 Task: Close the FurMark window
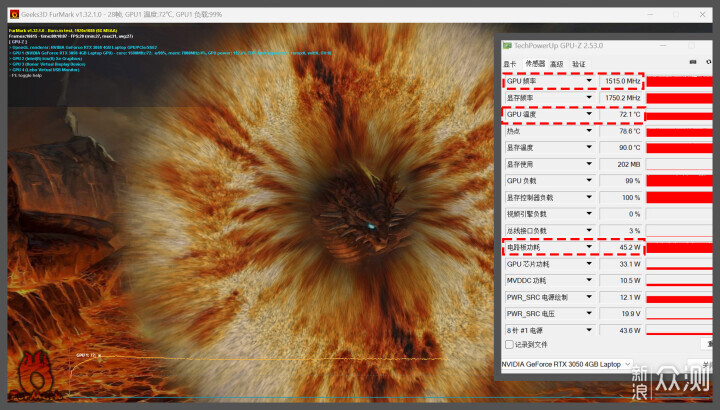pyautogui.click(x=703, y=14)
